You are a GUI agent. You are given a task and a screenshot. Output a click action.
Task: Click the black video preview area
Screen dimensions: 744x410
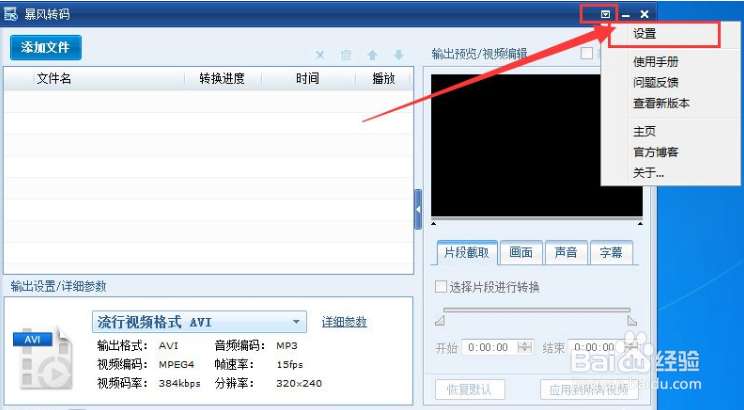537,145
